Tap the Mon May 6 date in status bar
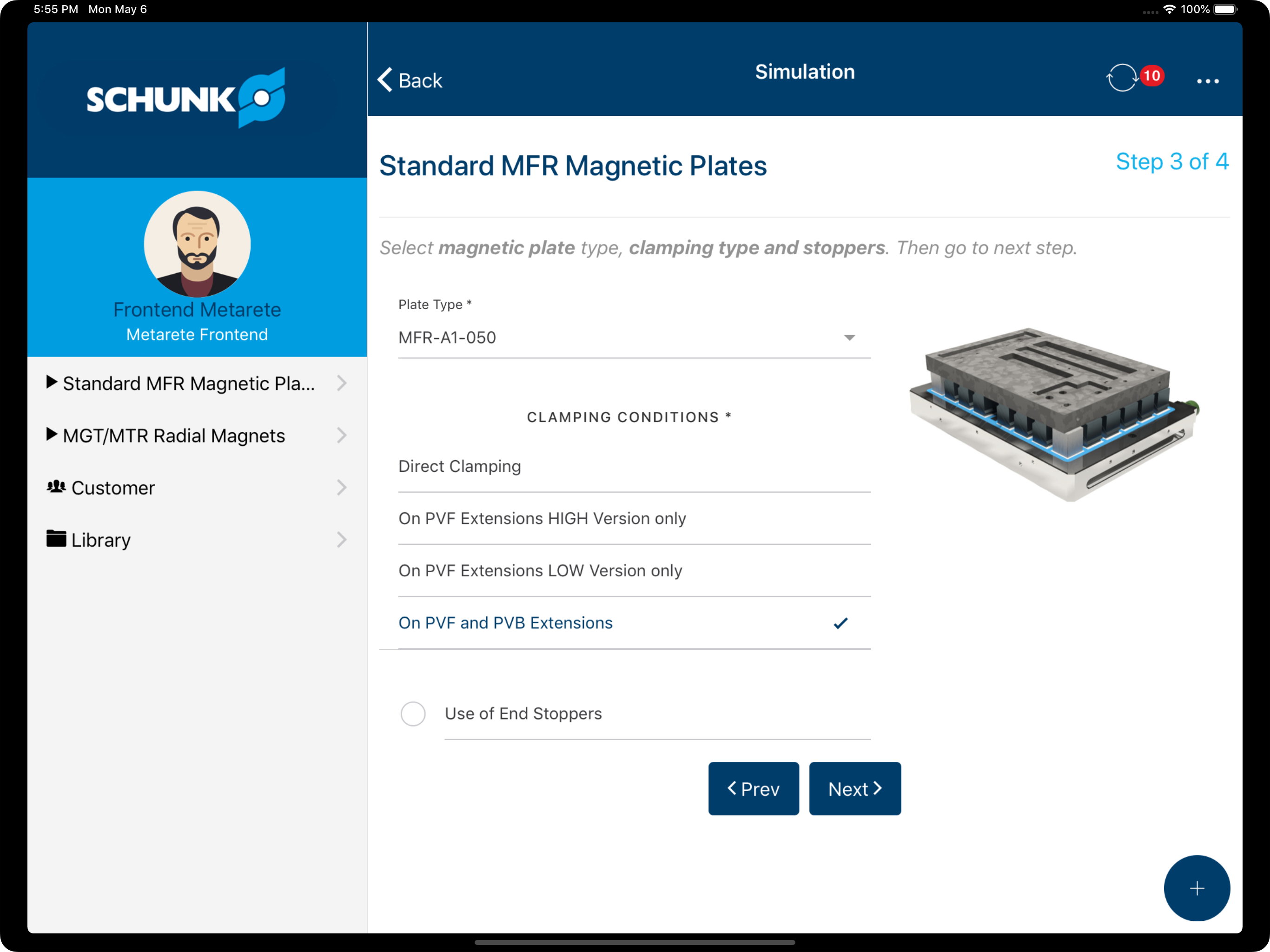This screenshot has height=952, width=1270. pos(118,9)
